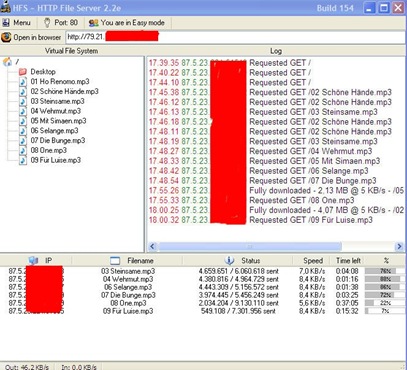Screen dimensions: 407x370
Task: Maximize the HFS window
Action: click(x=384, y=8)
